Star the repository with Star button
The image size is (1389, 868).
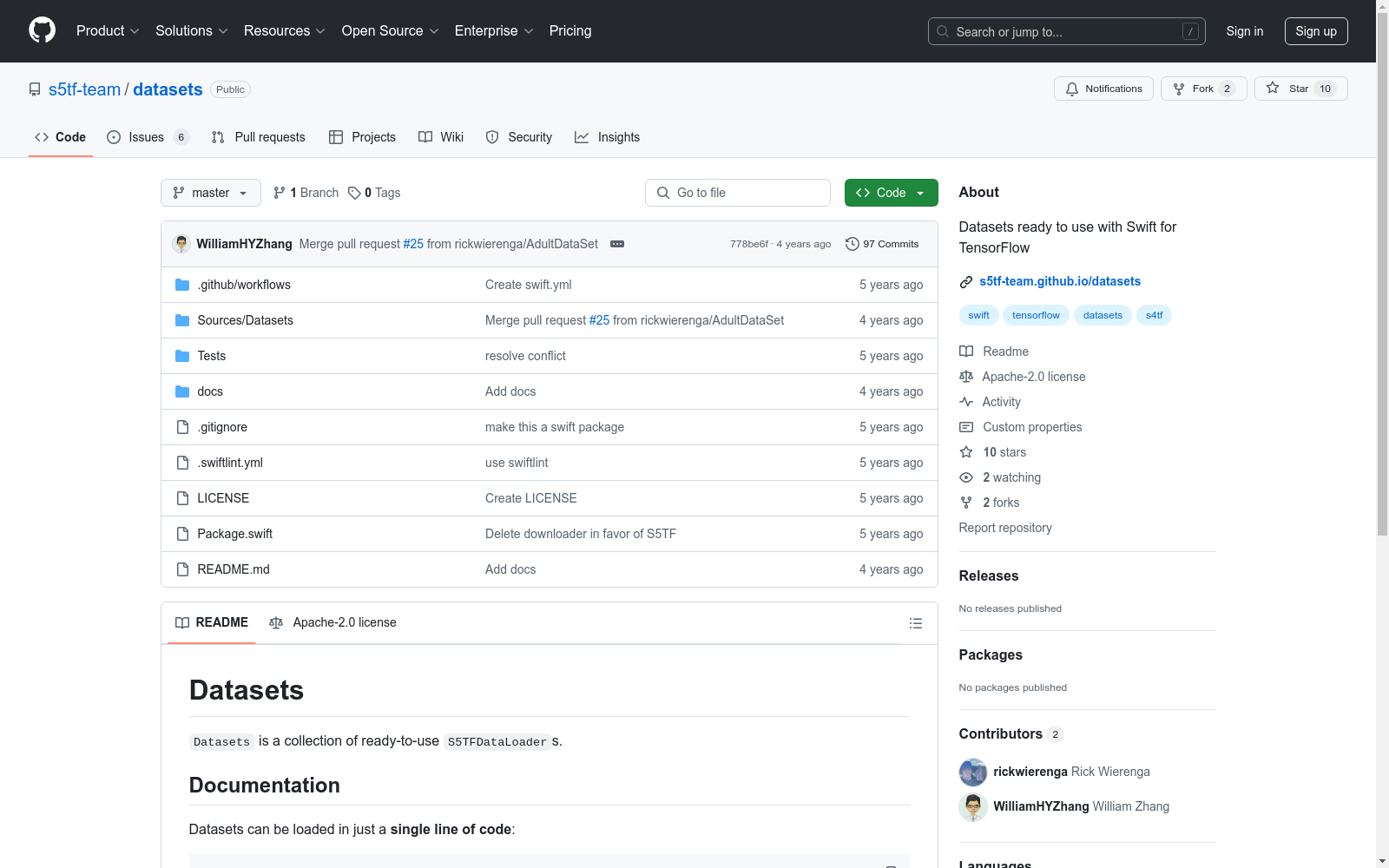point(1300,89)
